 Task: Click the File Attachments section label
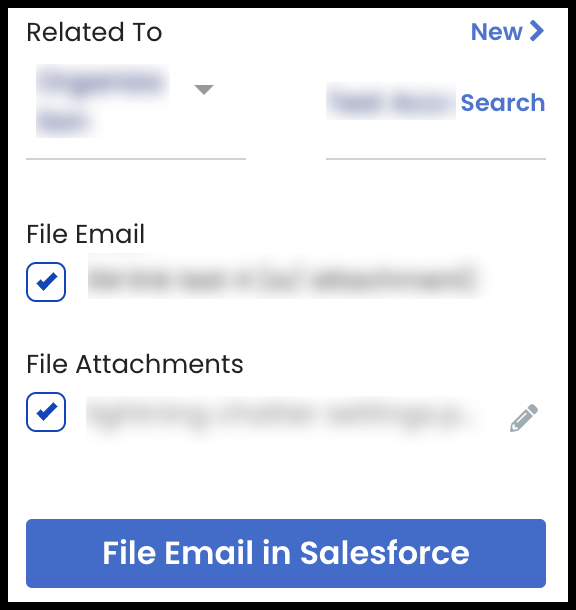click(x=135, y=365)
